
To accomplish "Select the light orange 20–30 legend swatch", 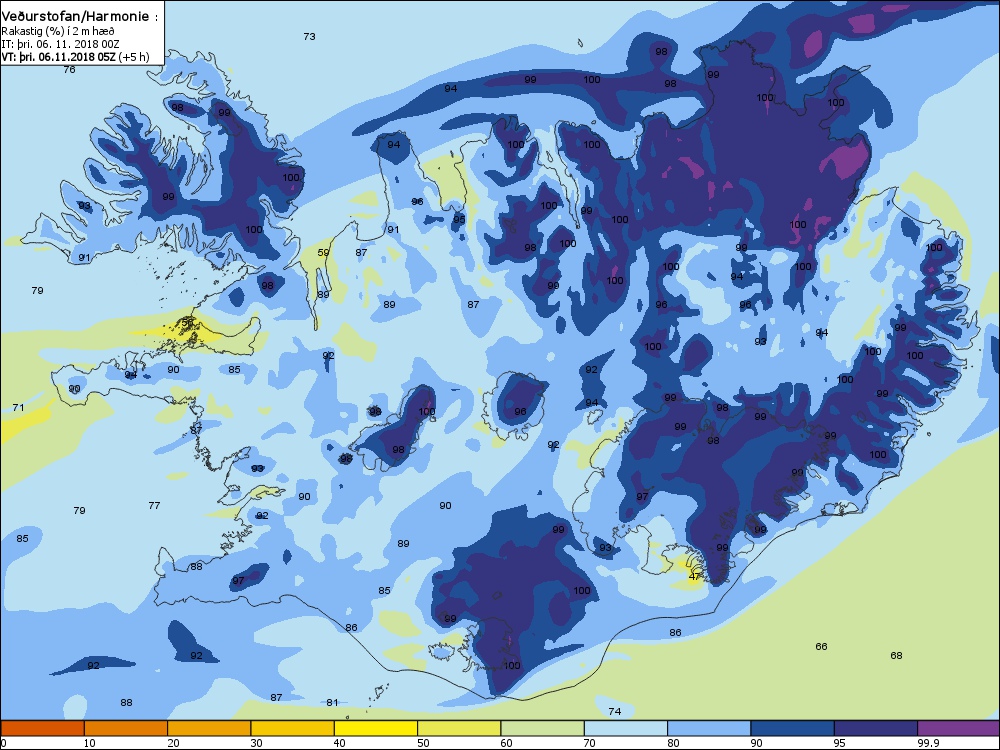I will [209, 728].
